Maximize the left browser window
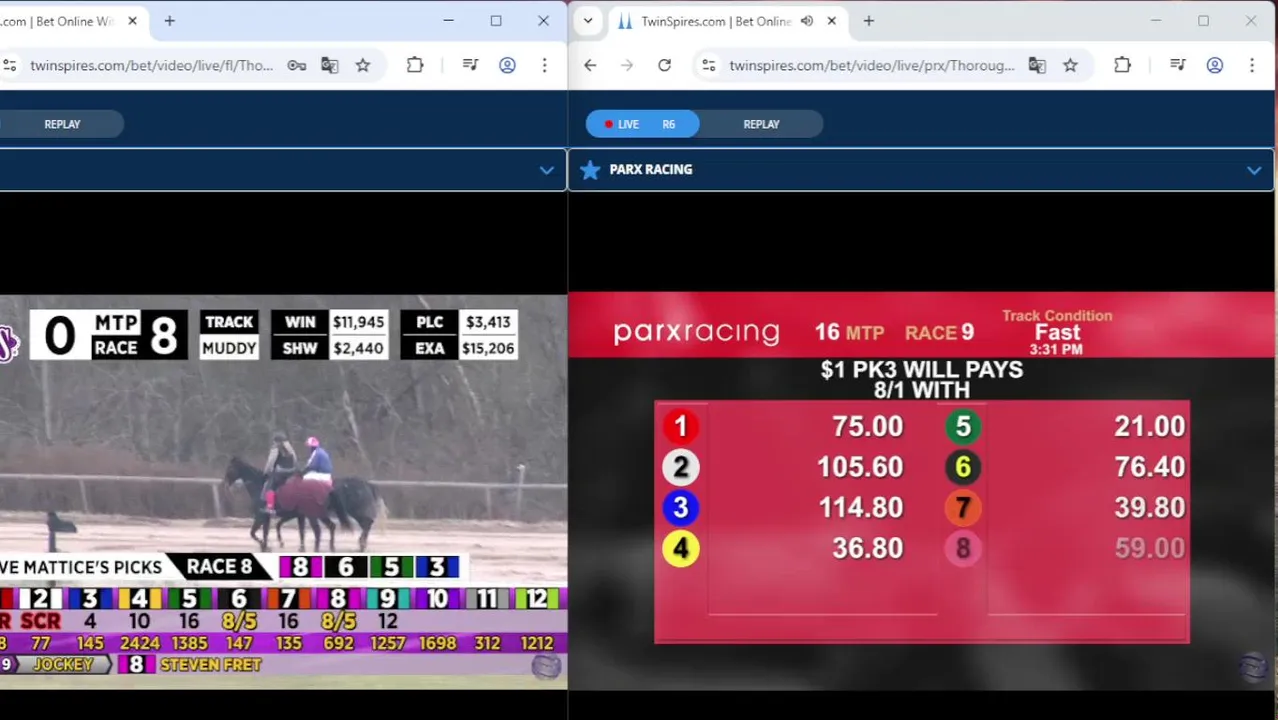The height and width of the screenshot is (720, 1278). (496, 20)
